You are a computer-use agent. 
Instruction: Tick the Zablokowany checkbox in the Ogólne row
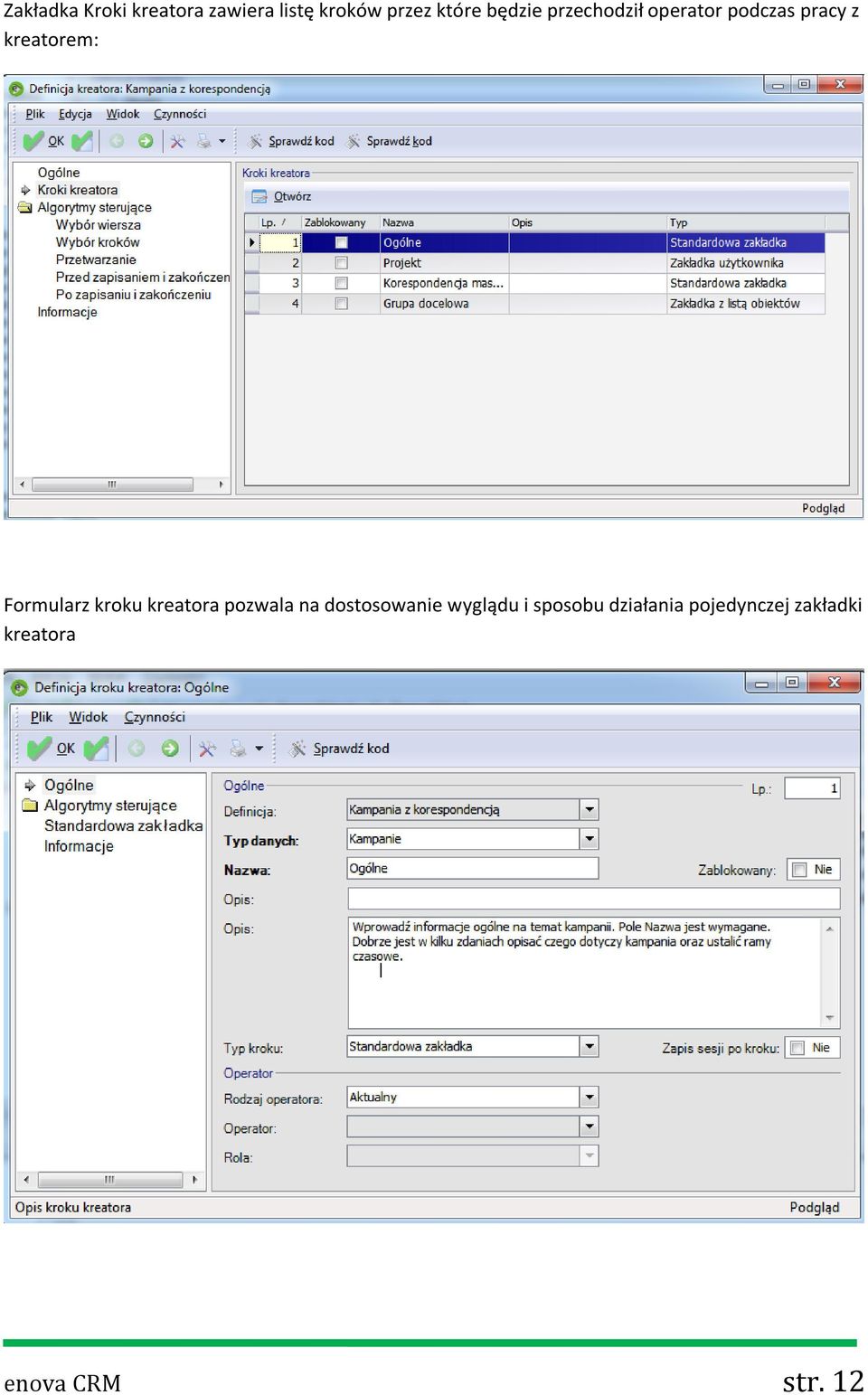342,242
